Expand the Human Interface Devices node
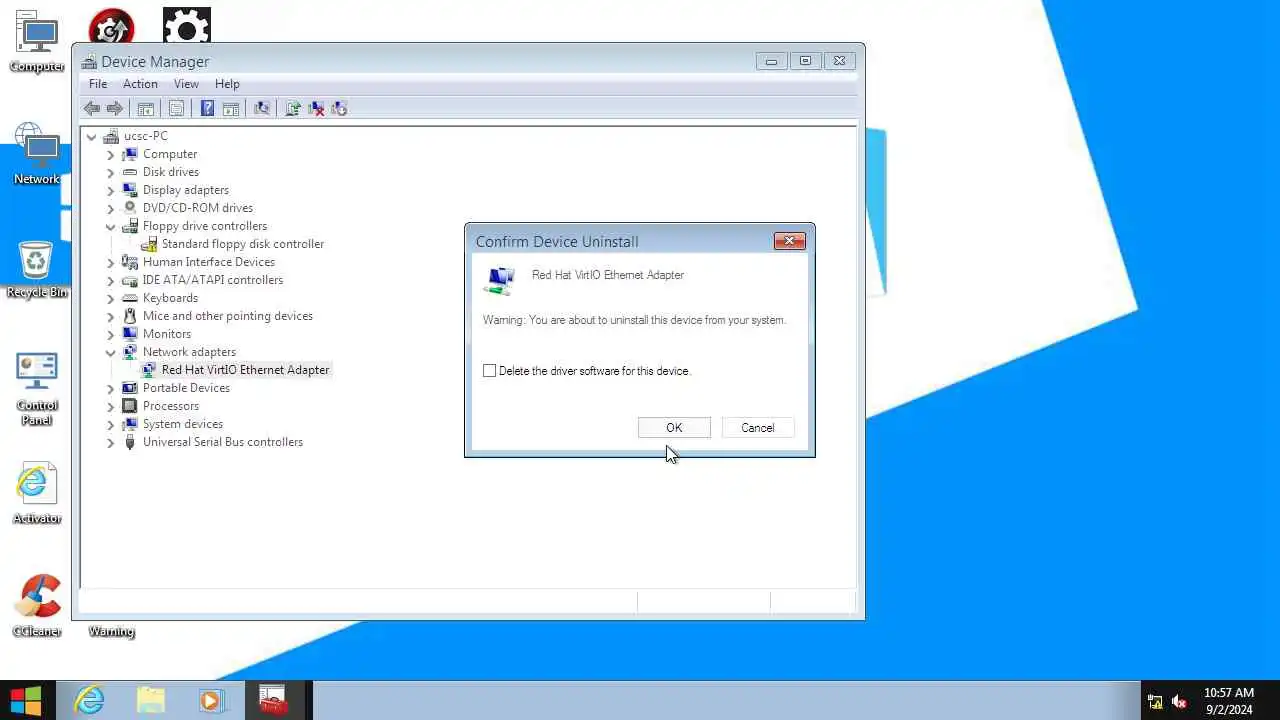The image size is (1280, 720). 111,262
